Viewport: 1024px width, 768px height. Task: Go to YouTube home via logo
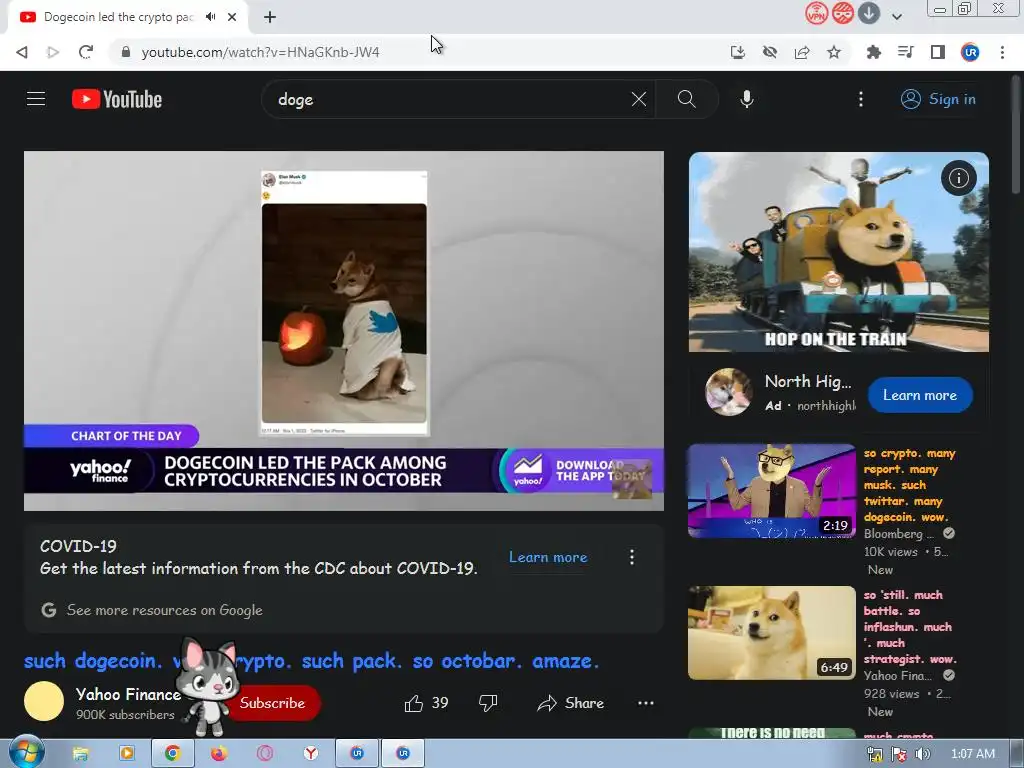point(117,99)
